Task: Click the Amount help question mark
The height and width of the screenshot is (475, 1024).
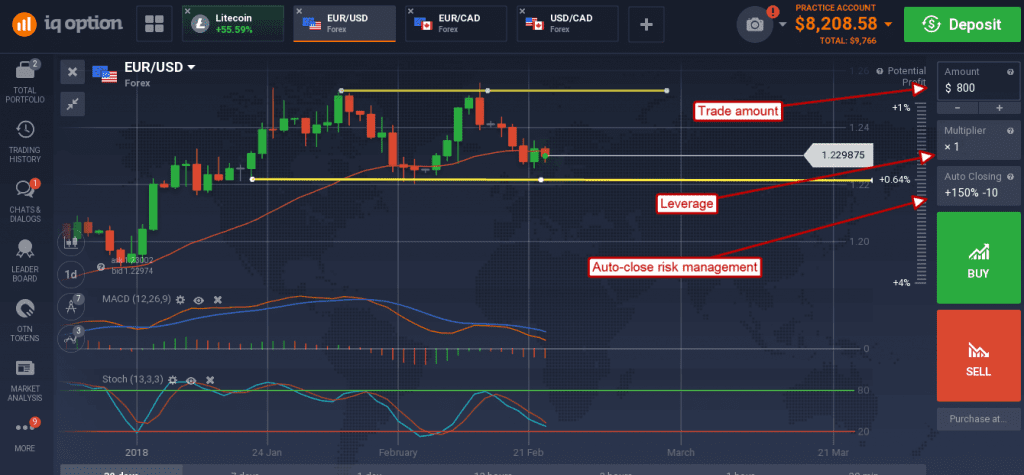Action: click(1010, 72)
